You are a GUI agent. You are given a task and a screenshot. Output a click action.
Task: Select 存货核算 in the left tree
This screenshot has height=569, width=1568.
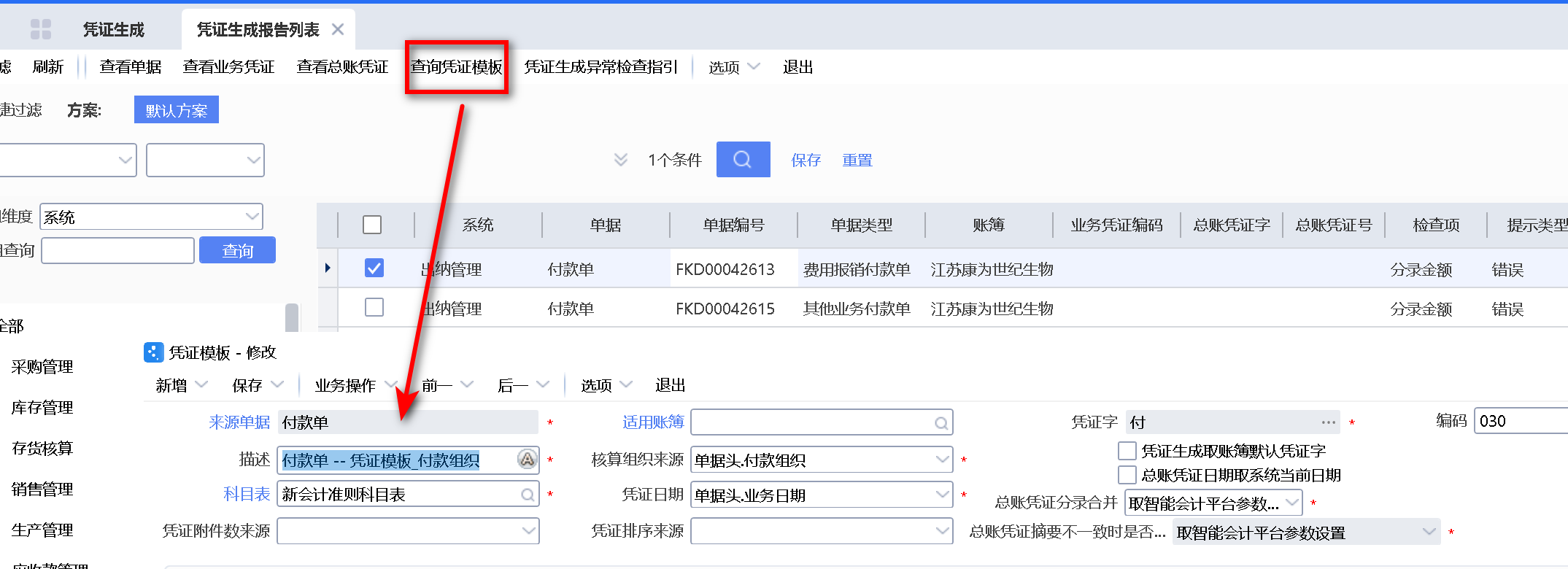42,449
